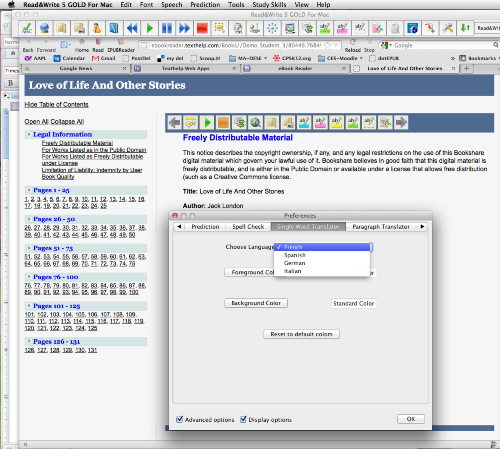Viewport: 500px width, 449px height.
Task: Go to next page with right arrow icon
Action: (401, 122)
